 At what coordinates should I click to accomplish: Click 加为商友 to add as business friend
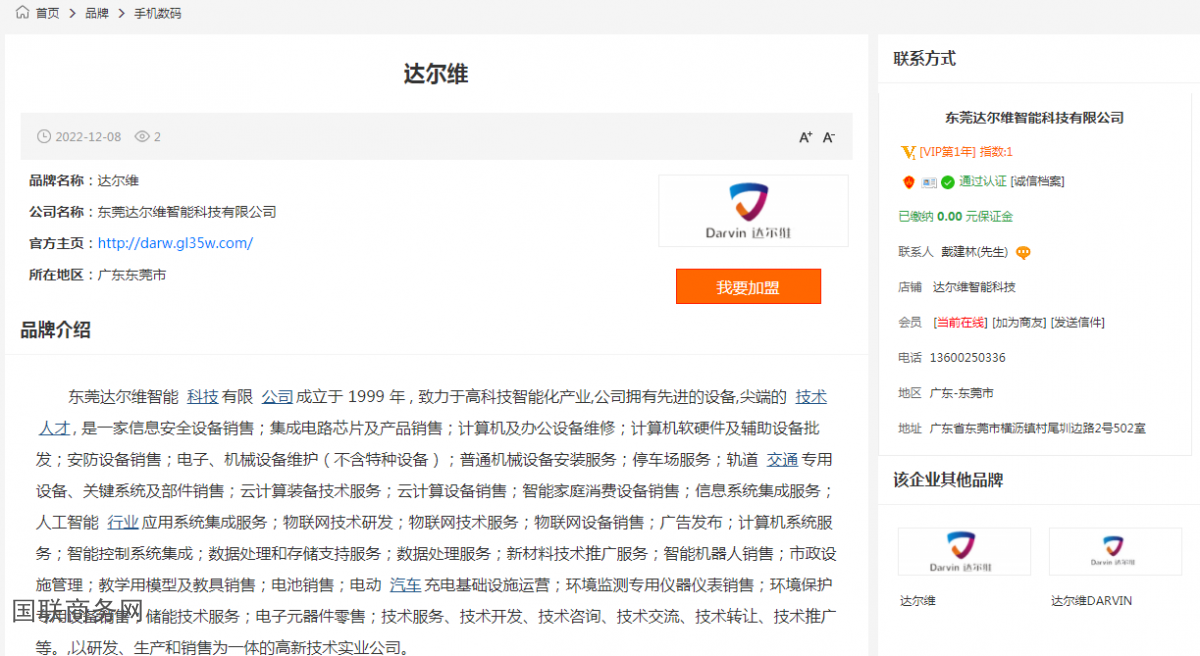[x=1019, y=323]
